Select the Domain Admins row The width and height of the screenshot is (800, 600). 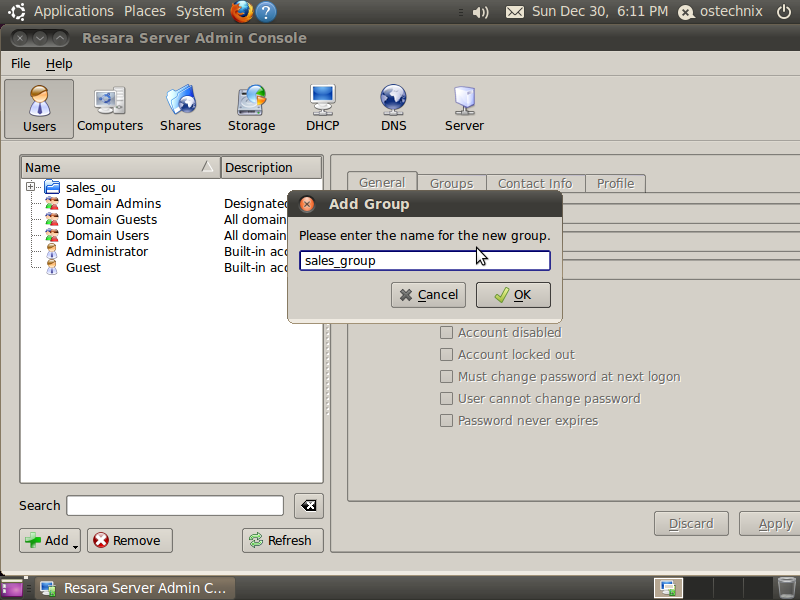(156, 204)
